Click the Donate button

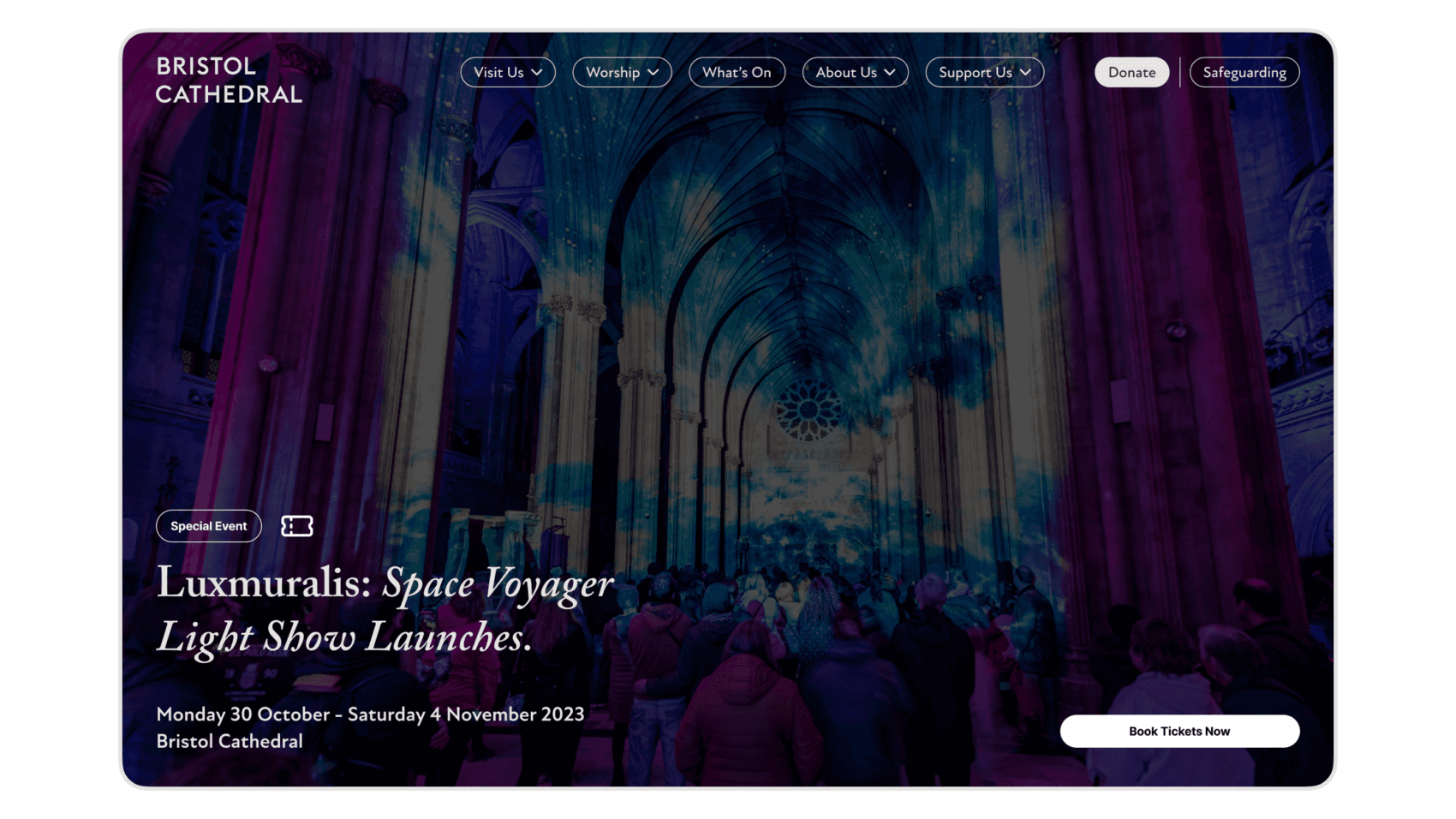[x=1131, y=72]
